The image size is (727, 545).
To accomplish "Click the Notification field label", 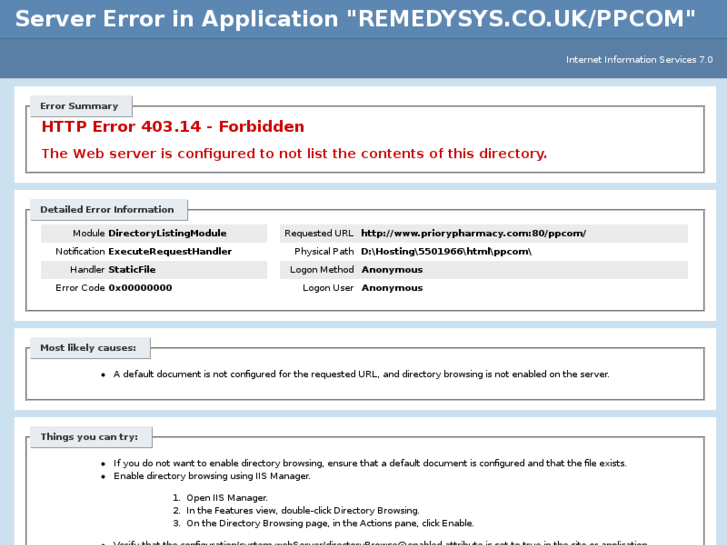I will click(80, 251).
